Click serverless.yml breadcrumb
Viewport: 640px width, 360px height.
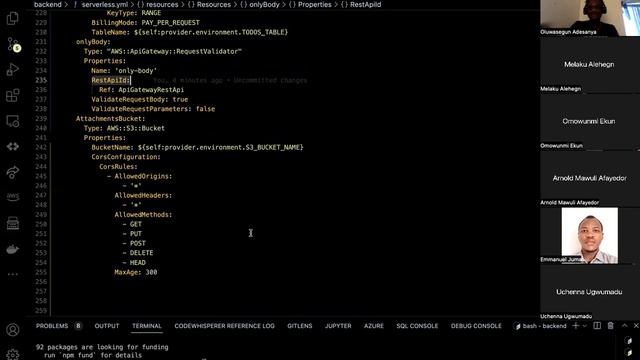[x=104, y=4]
